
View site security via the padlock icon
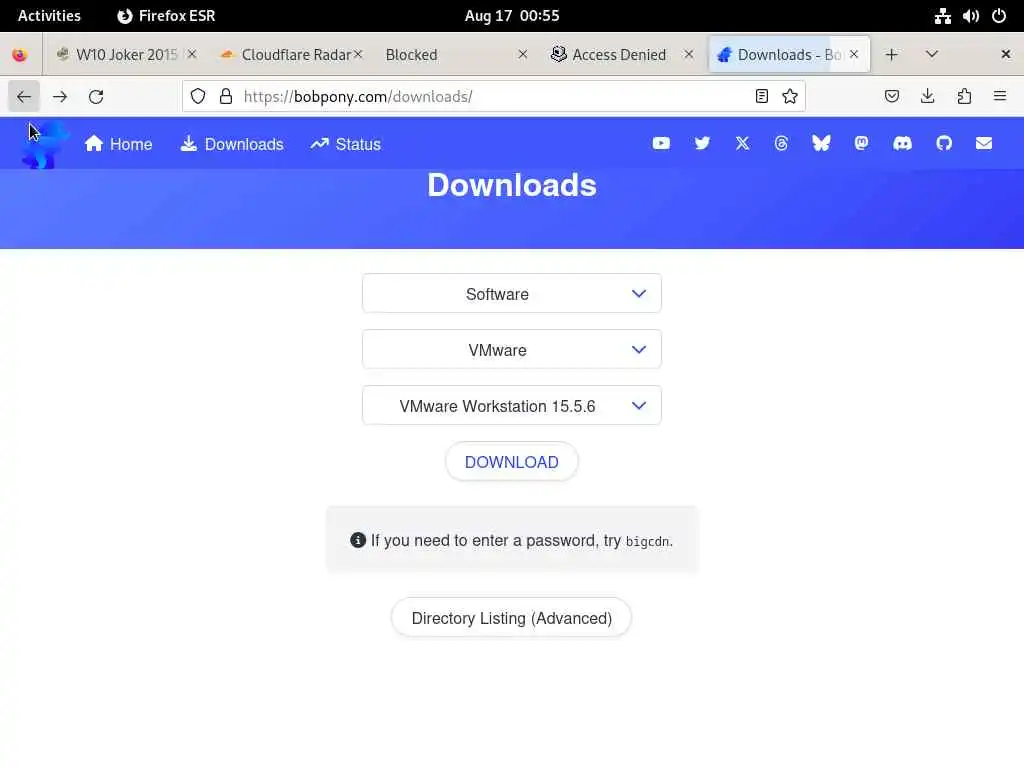(226, 97)
